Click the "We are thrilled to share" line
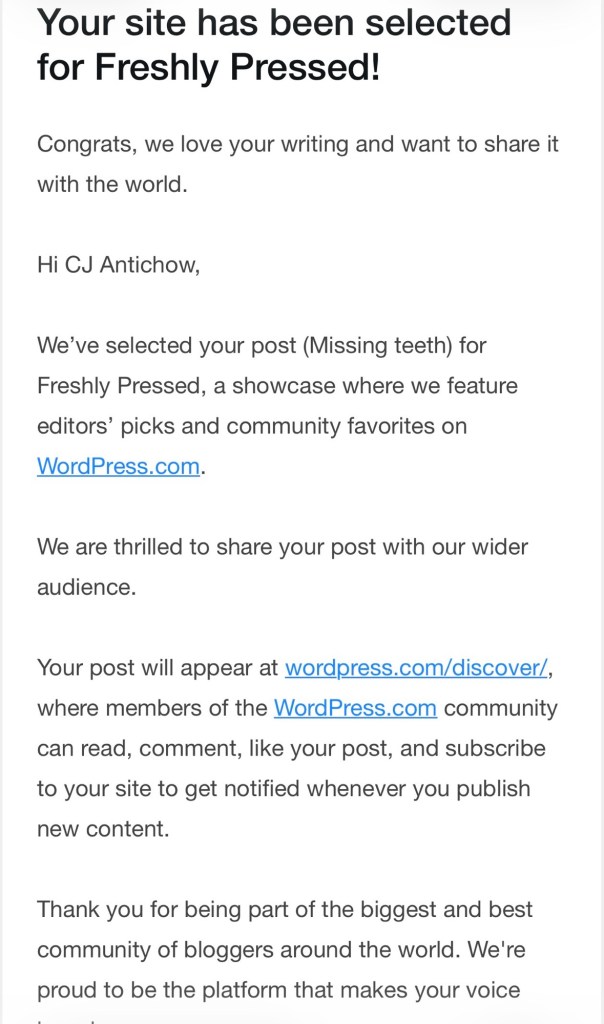 tap(282, 547)
